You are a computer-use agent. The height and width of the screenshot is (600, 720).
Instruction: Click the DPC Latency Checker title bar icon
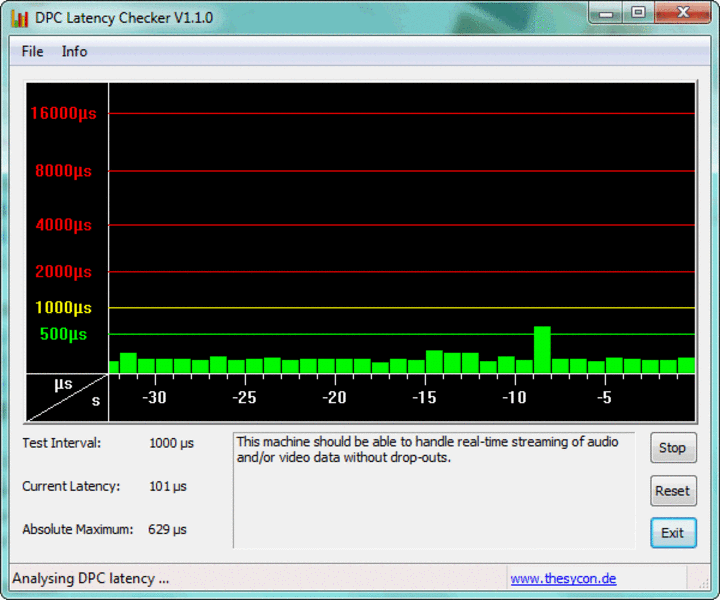tap(18, 17)
